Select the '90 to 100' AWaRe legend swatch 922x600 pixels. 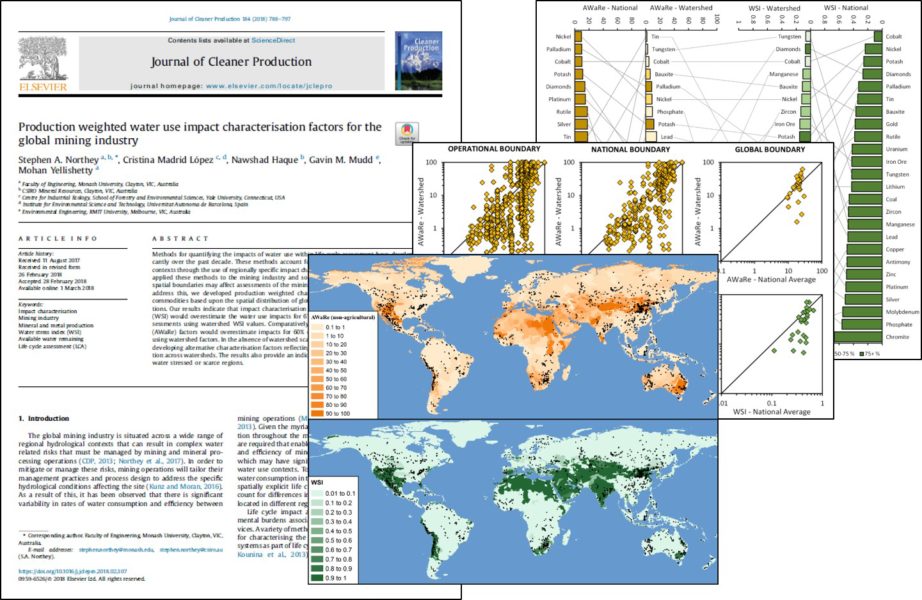click(316, 414)
